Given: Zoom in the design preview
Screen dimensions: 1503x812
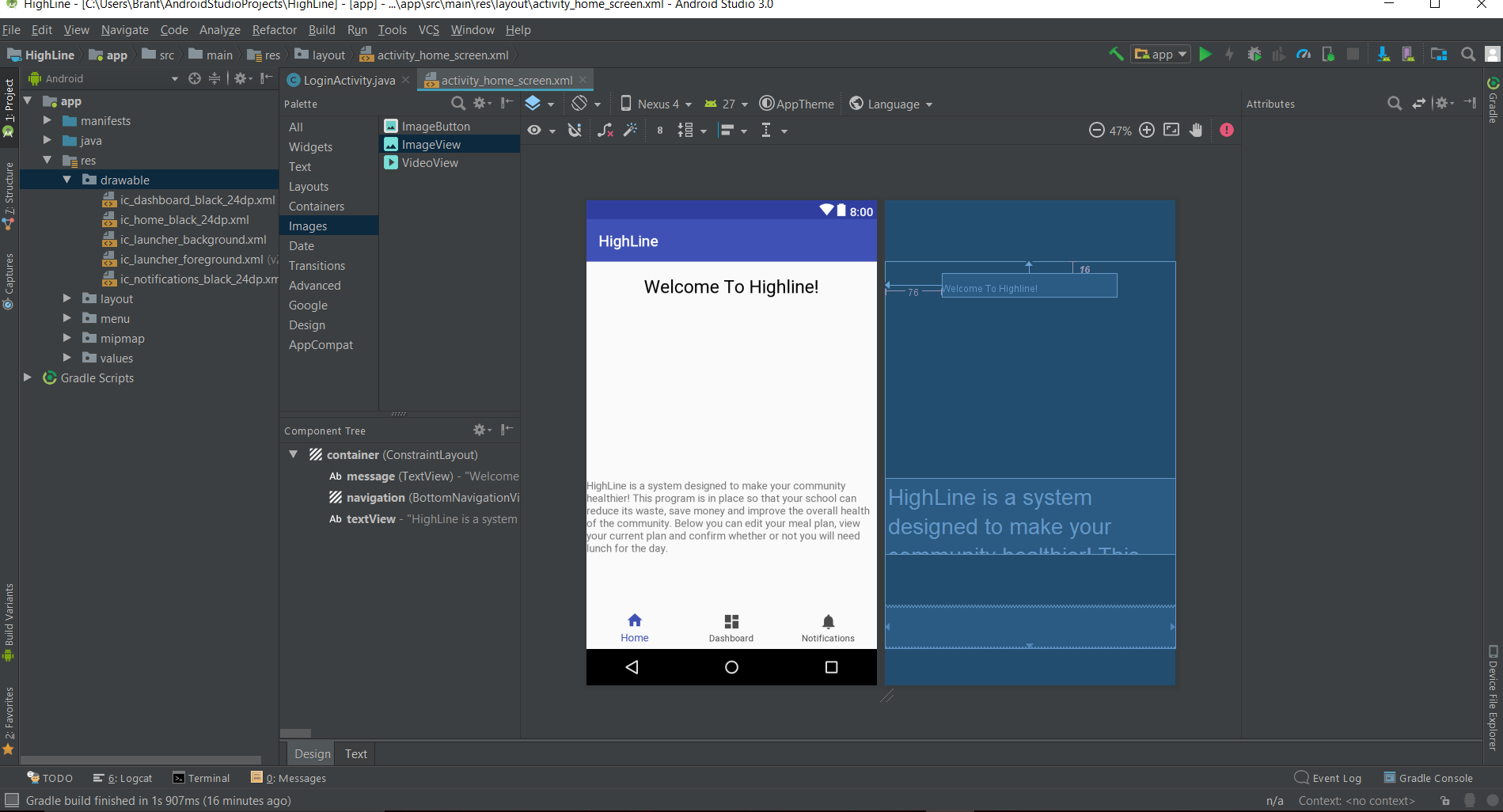Looking at the screenshot, I should (x=1147, y=131).
